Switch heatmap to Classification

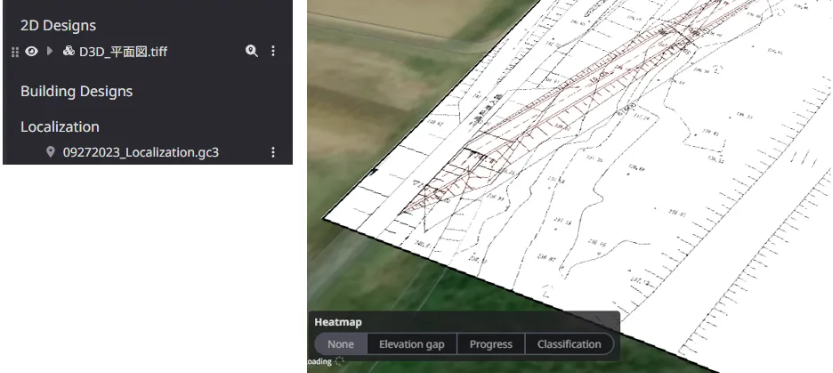(569, 344)
